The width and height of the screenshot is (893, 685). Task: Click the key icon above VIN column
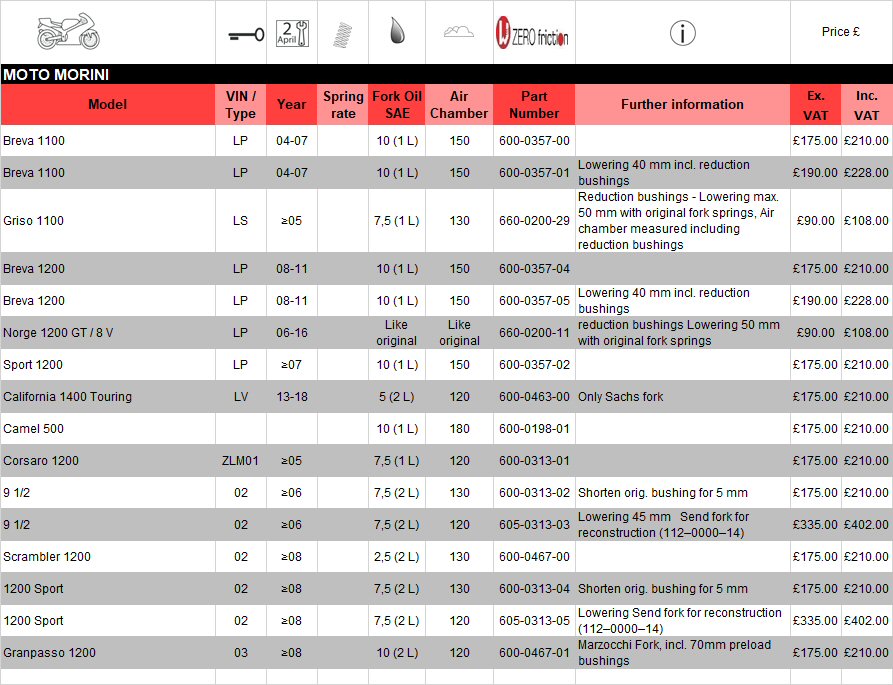(240, 34)
